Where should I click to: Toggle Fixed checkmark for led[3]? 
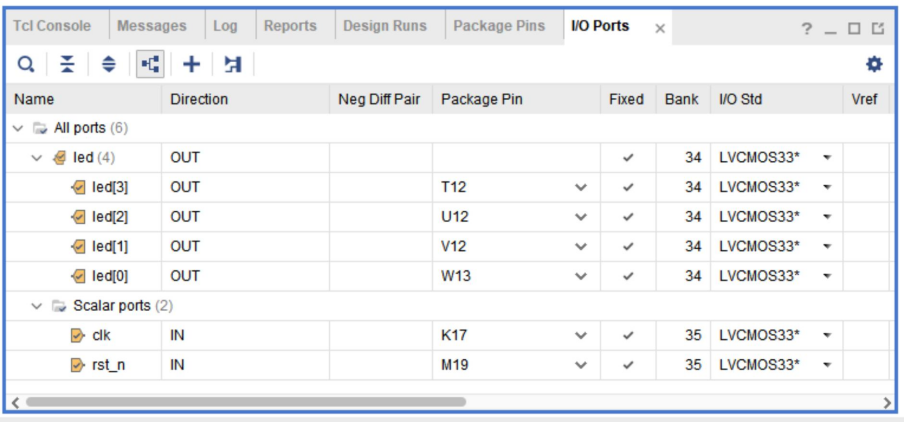[627, 187]
